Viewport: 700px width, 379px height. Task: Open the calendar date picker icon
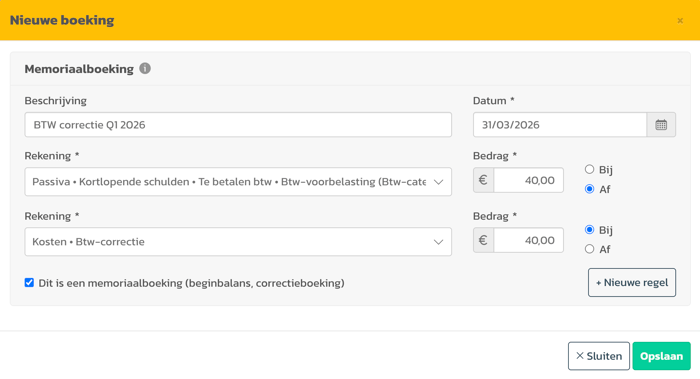pyautogui.click(x=661, y=125)
